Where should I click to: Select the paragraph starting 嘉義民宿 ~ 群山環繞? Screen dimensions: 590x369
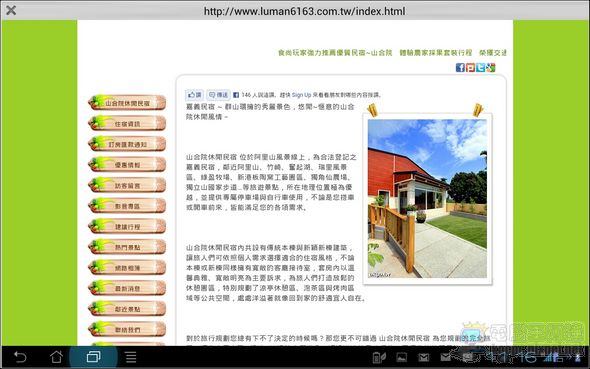click(x=270, y=112)
